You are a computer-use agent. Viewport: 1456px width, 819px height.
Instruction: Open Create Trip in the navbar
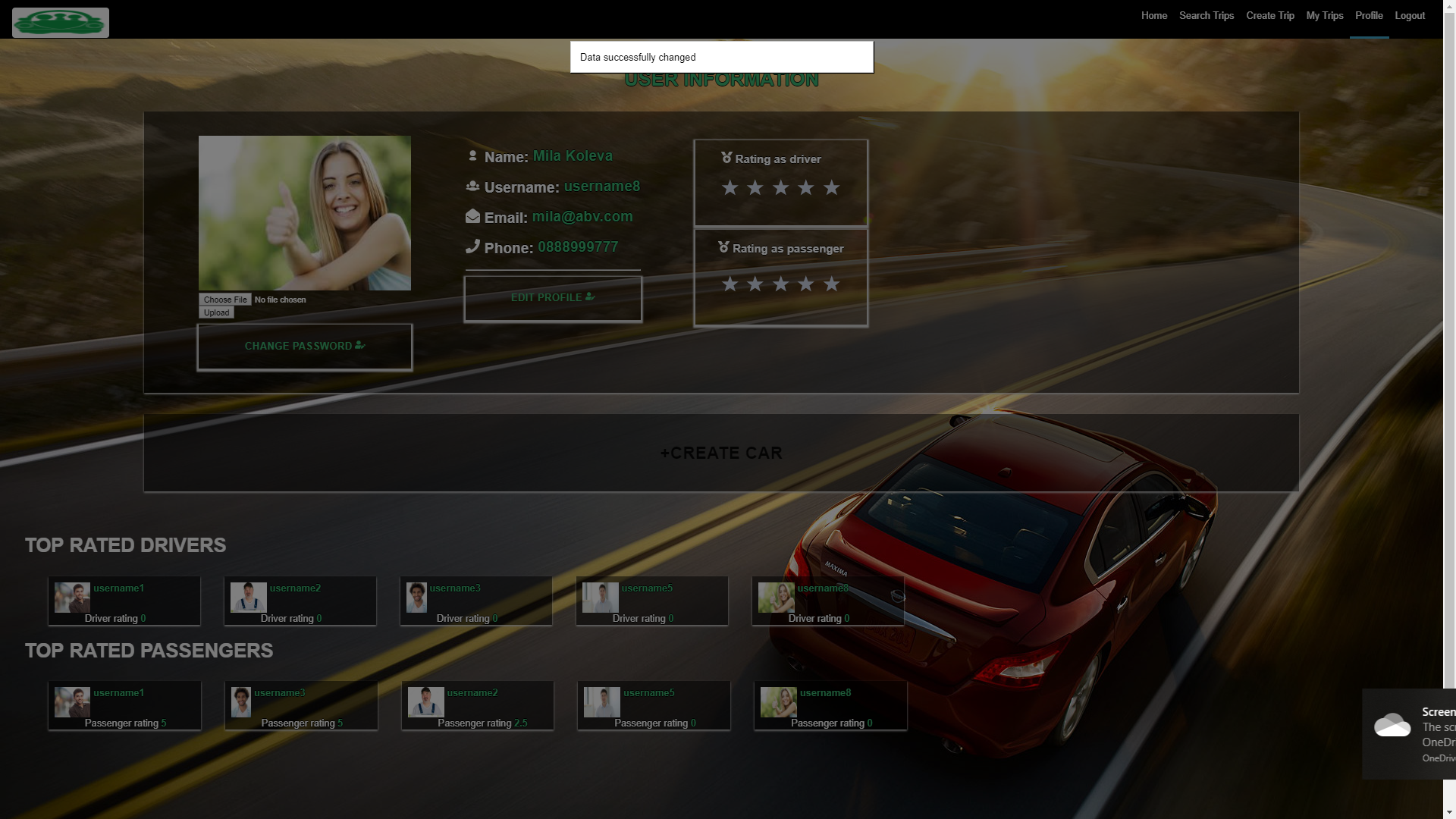pyautogui.click(x=1270, y=16)
